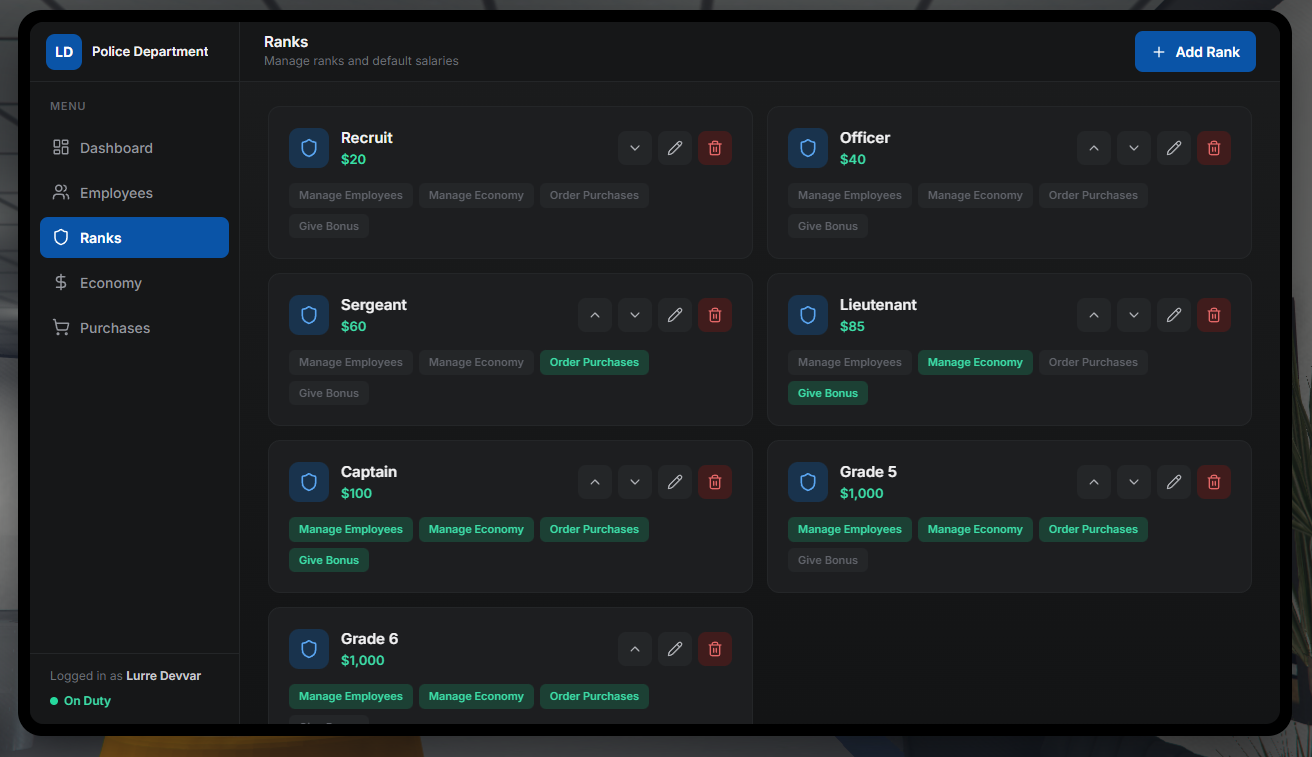Navigate to Purchases in the sidebar
Image resolution: width=1312 pixels, height=757 pixels.
pyautogui.click(x=134, y=328)
